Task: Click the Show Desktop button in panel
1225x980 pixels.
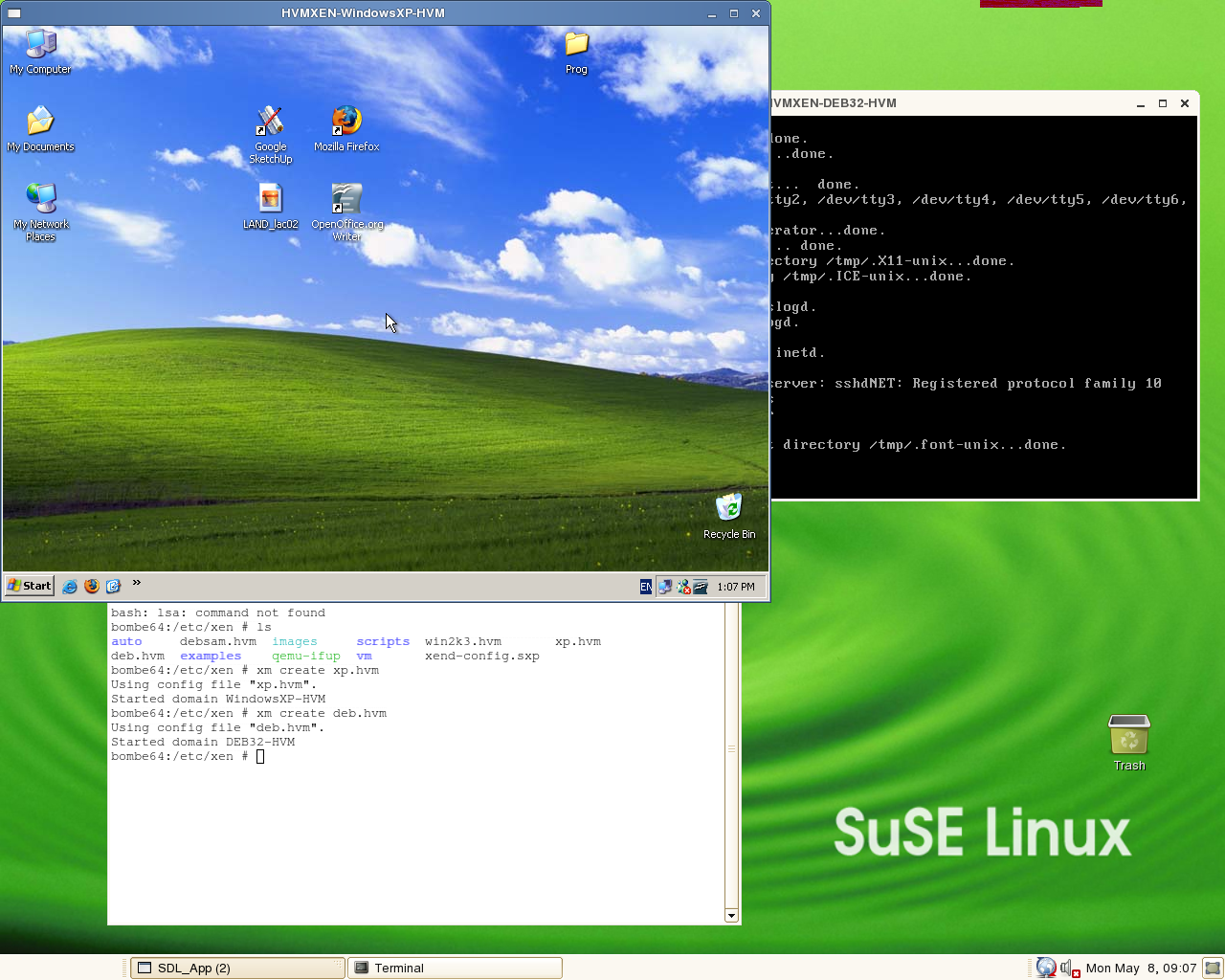Action: 1213,968
